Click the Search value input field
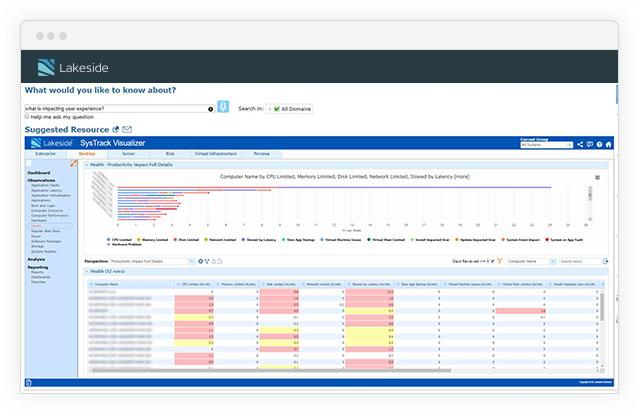The width and height of the screenshot is (639, 414). pyautogui.click(x=580, y=261)
